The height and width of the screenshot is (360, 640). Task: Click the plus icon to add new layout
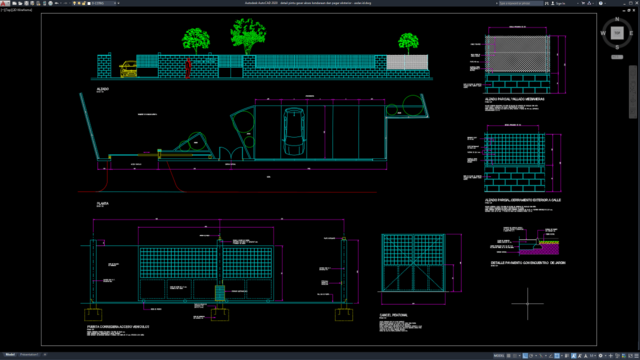click(x=45, y=355)
